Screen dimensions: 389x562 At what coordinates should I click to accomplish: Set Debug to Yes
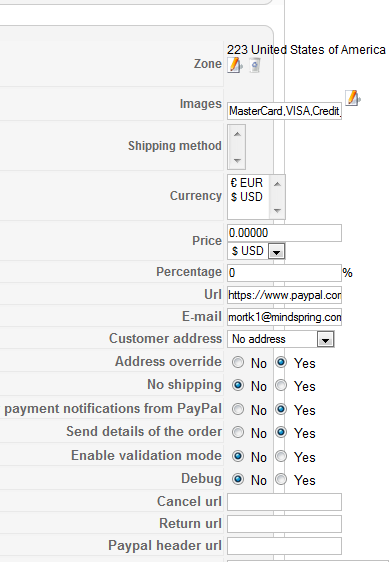[x=281, y=479]
